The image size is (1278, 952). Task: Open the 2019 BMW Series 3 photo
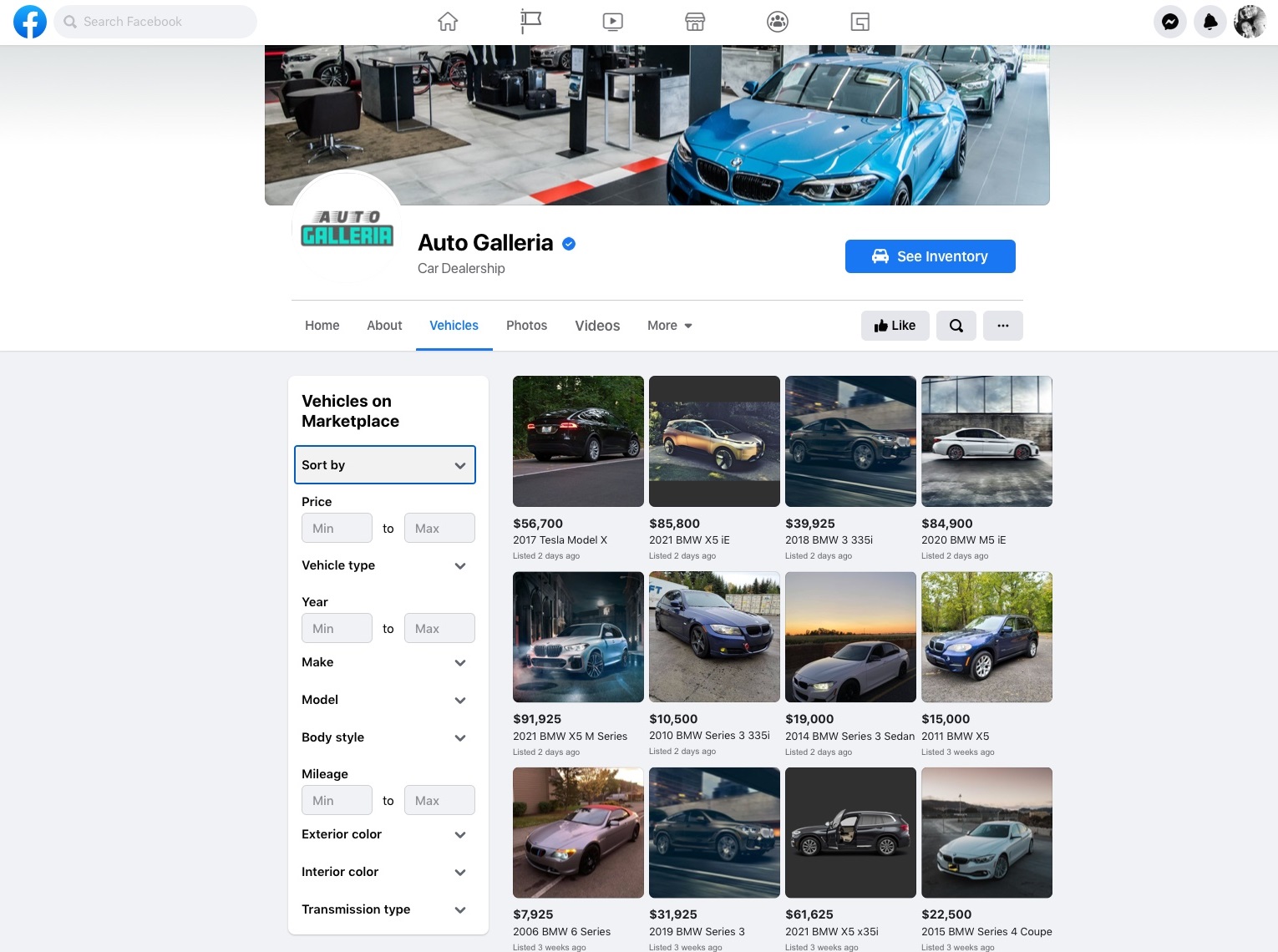click(x=714, y=833)
